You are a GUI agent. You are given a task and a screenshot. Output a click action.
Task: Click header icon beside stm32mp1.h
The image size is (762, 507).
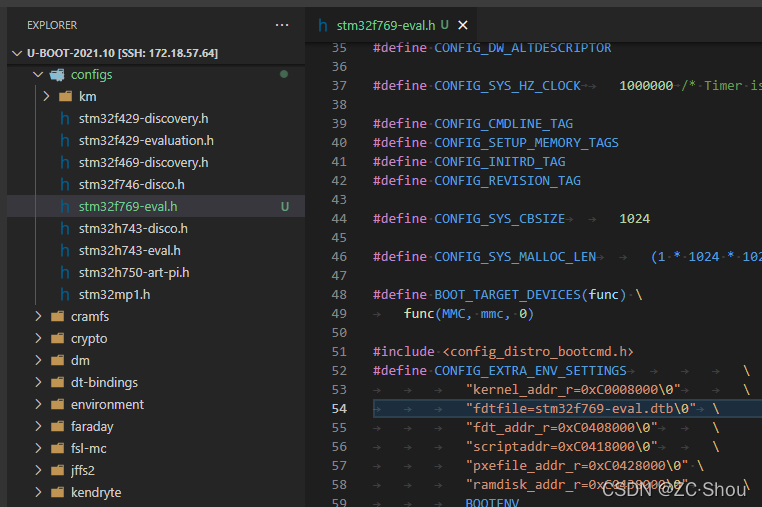pos(65,295)
